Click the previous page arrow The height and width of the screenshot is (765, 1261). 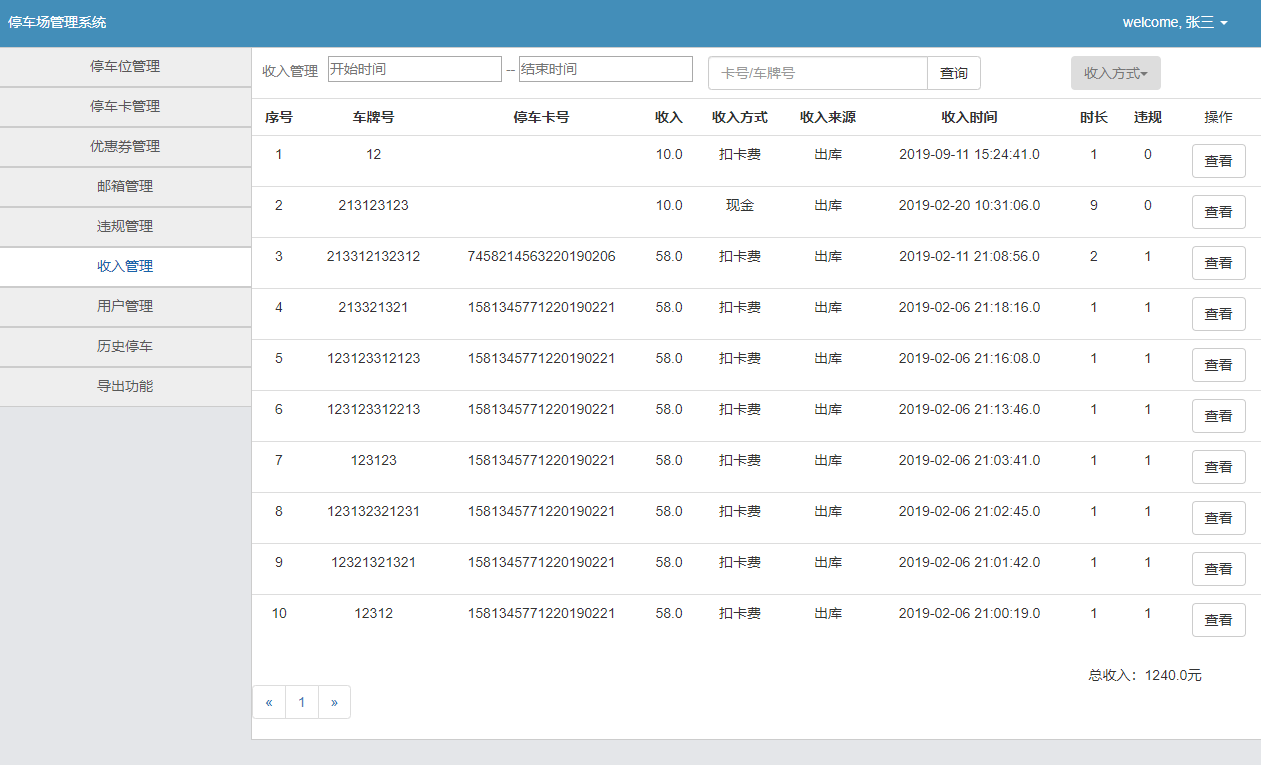[x=268, y=701]
